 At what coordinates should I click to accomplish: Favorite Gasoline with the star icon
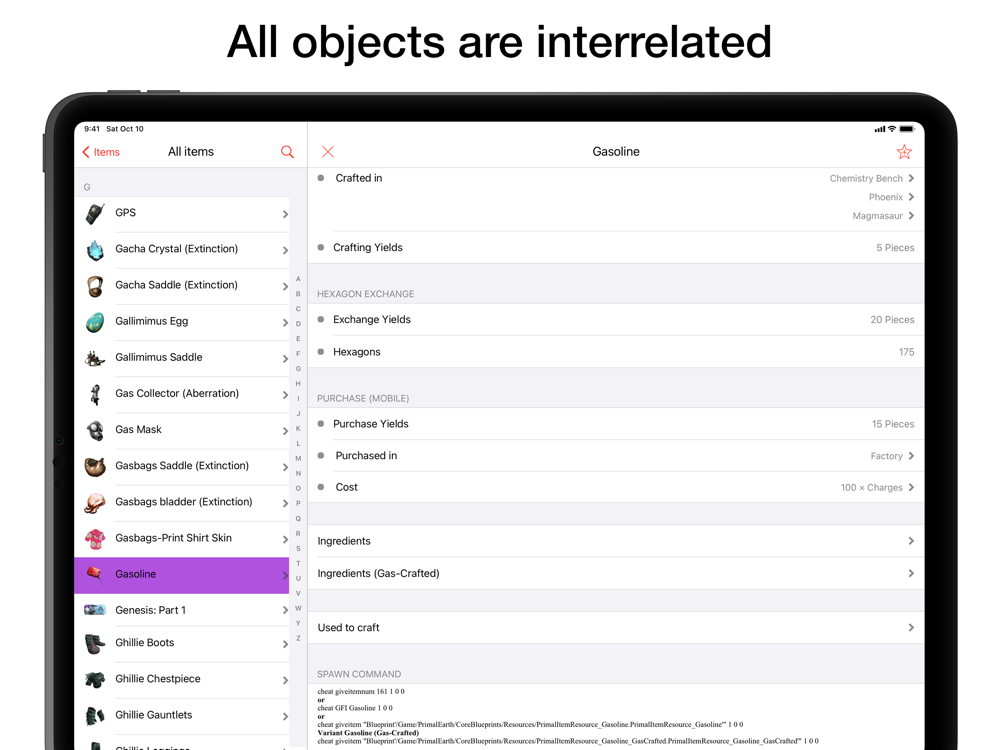904,152
